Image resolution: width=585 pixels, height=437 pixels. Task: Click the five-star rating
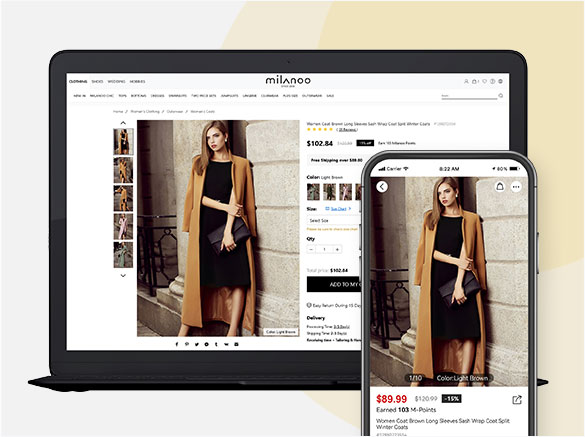pos(320,129)
